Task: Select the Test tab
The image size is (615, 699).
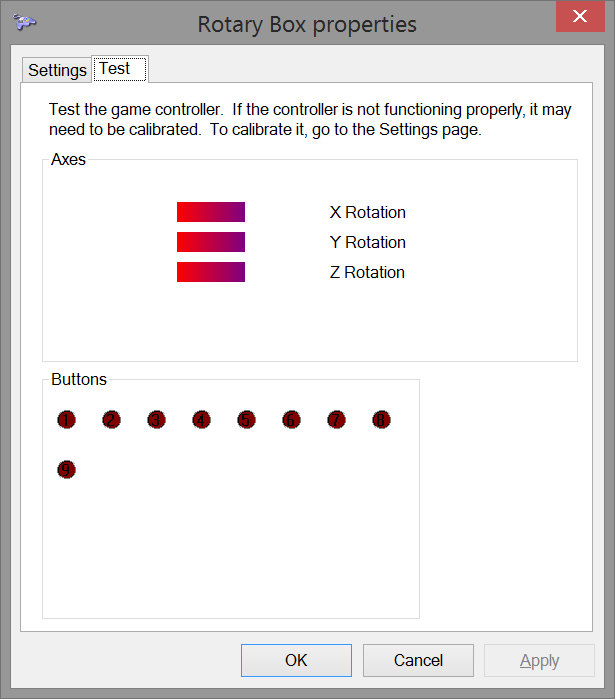Action: coord(120,69)
